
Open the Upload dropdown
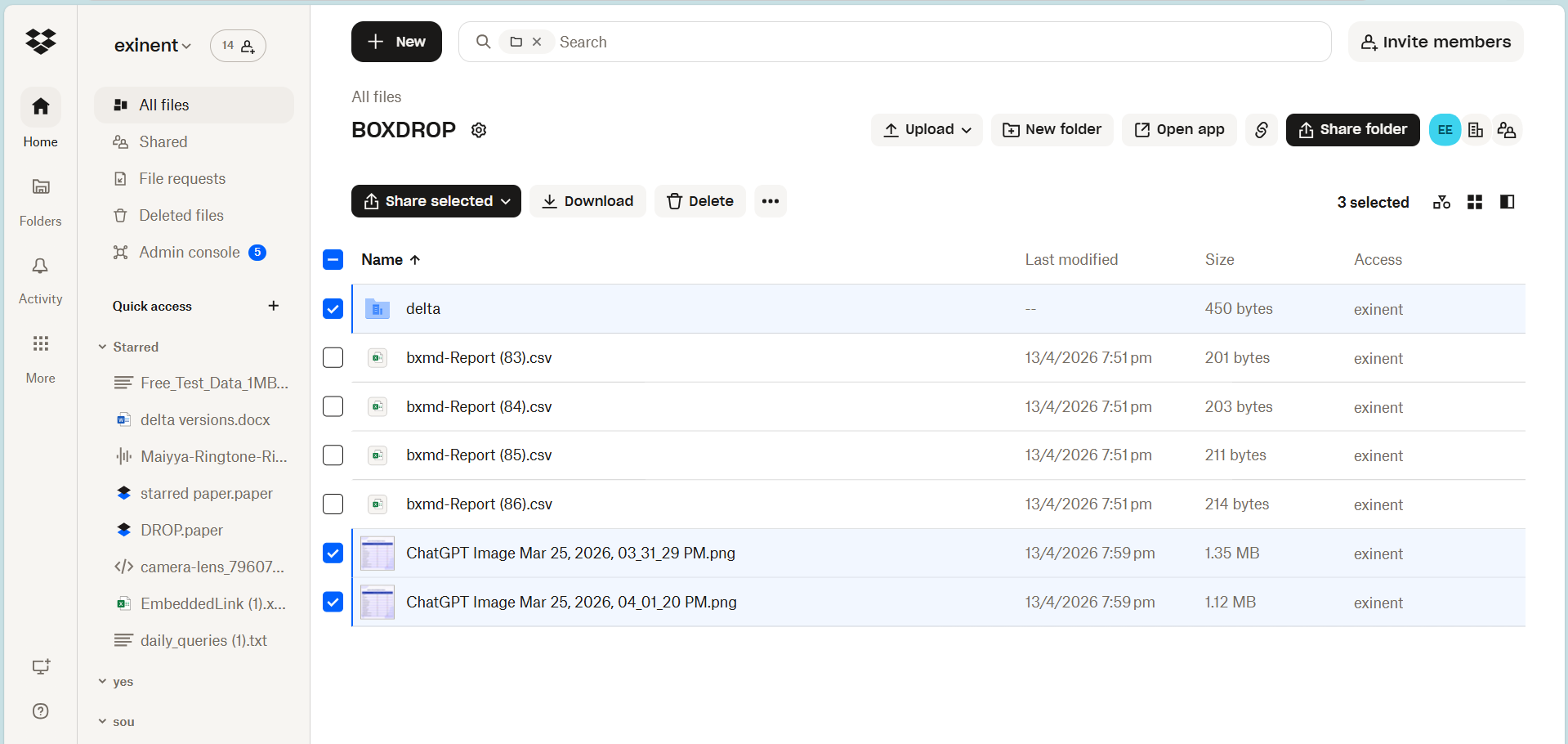(926, 129)
